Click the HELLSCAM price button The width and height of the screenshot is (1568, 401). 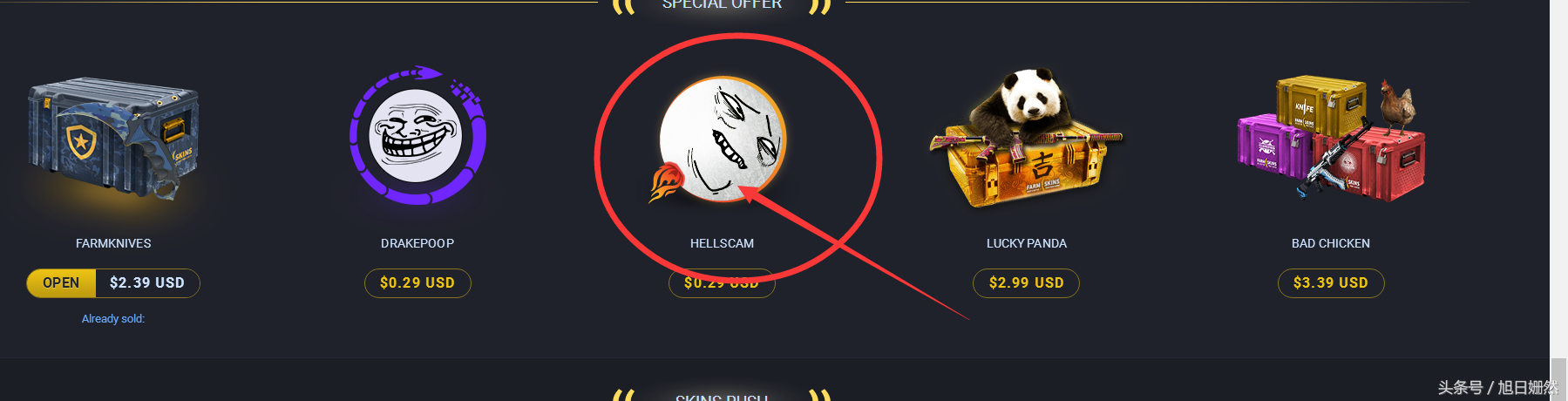(x=722, y=283)
